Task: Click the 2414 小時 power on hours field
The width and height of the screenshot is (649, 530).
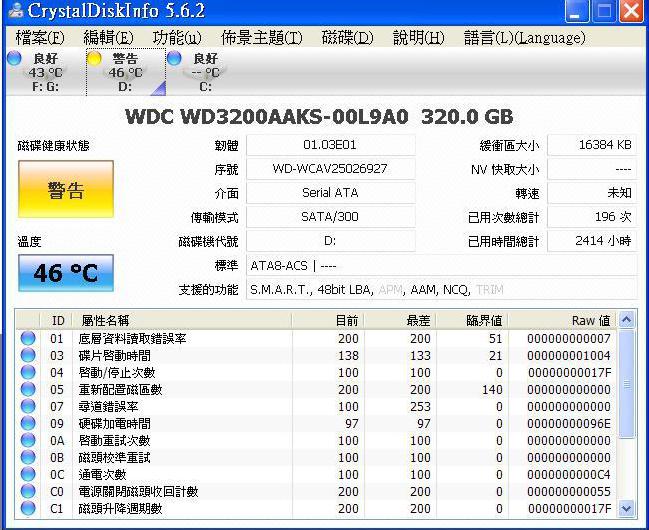Action: (x=592, y=241)
